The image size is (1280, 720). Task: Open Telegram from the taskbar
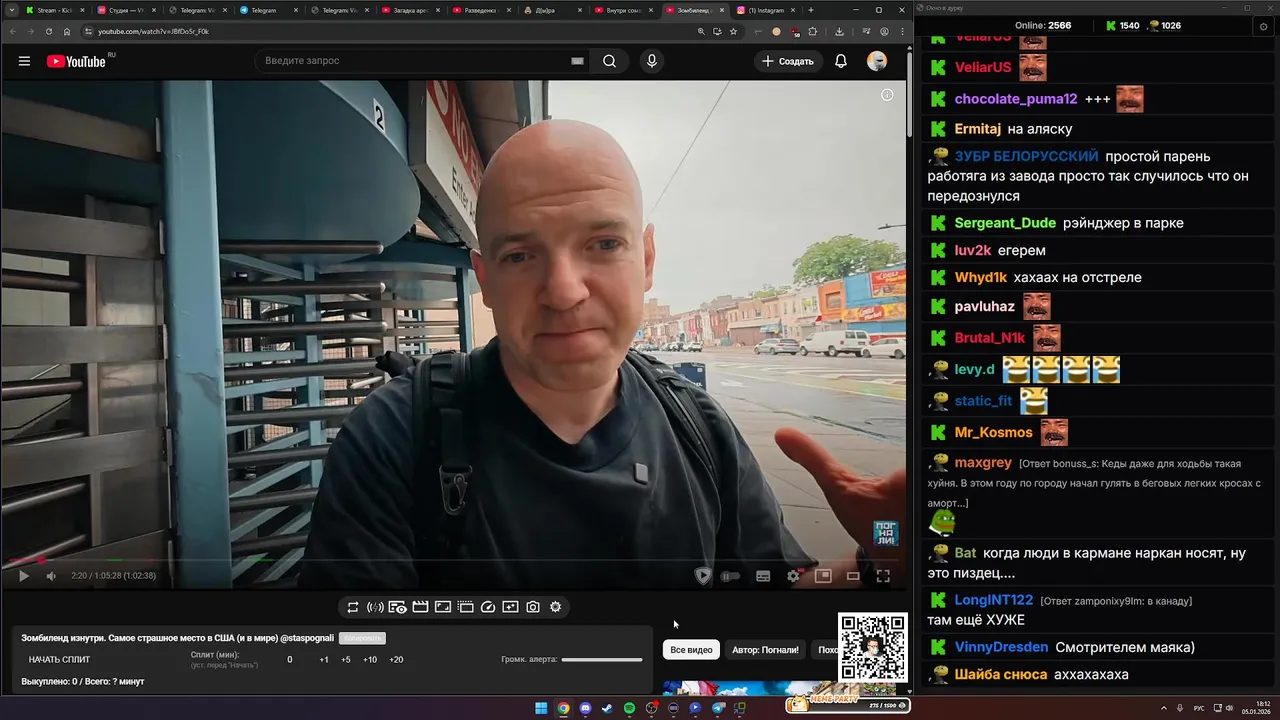[718, 708]
